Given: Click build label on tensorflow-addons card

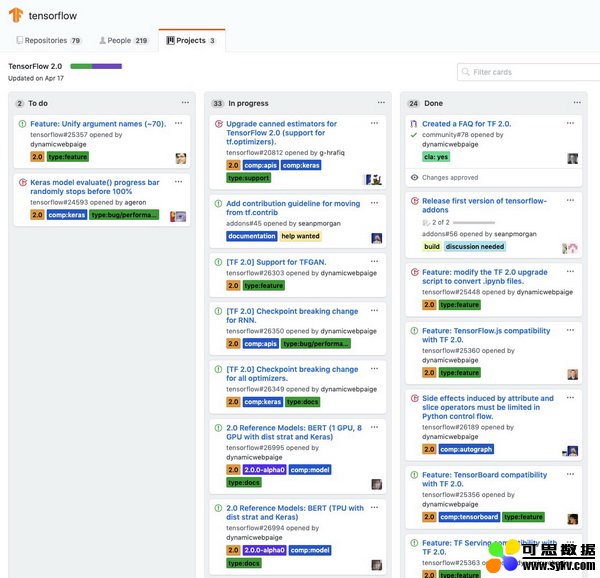Looking at the screenshot, I should coord(432,247).
